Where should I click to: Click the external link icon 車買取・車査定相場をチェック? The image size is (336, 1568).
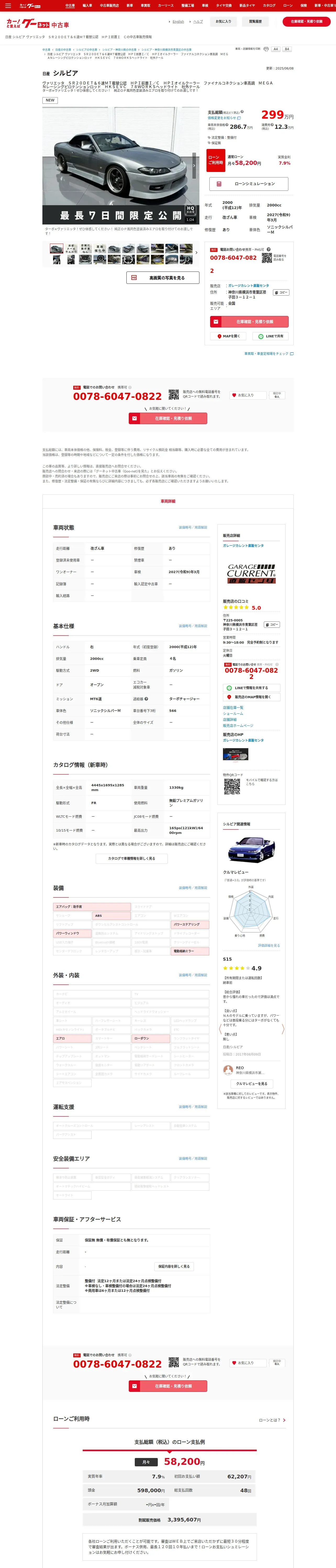coord(292,354)
